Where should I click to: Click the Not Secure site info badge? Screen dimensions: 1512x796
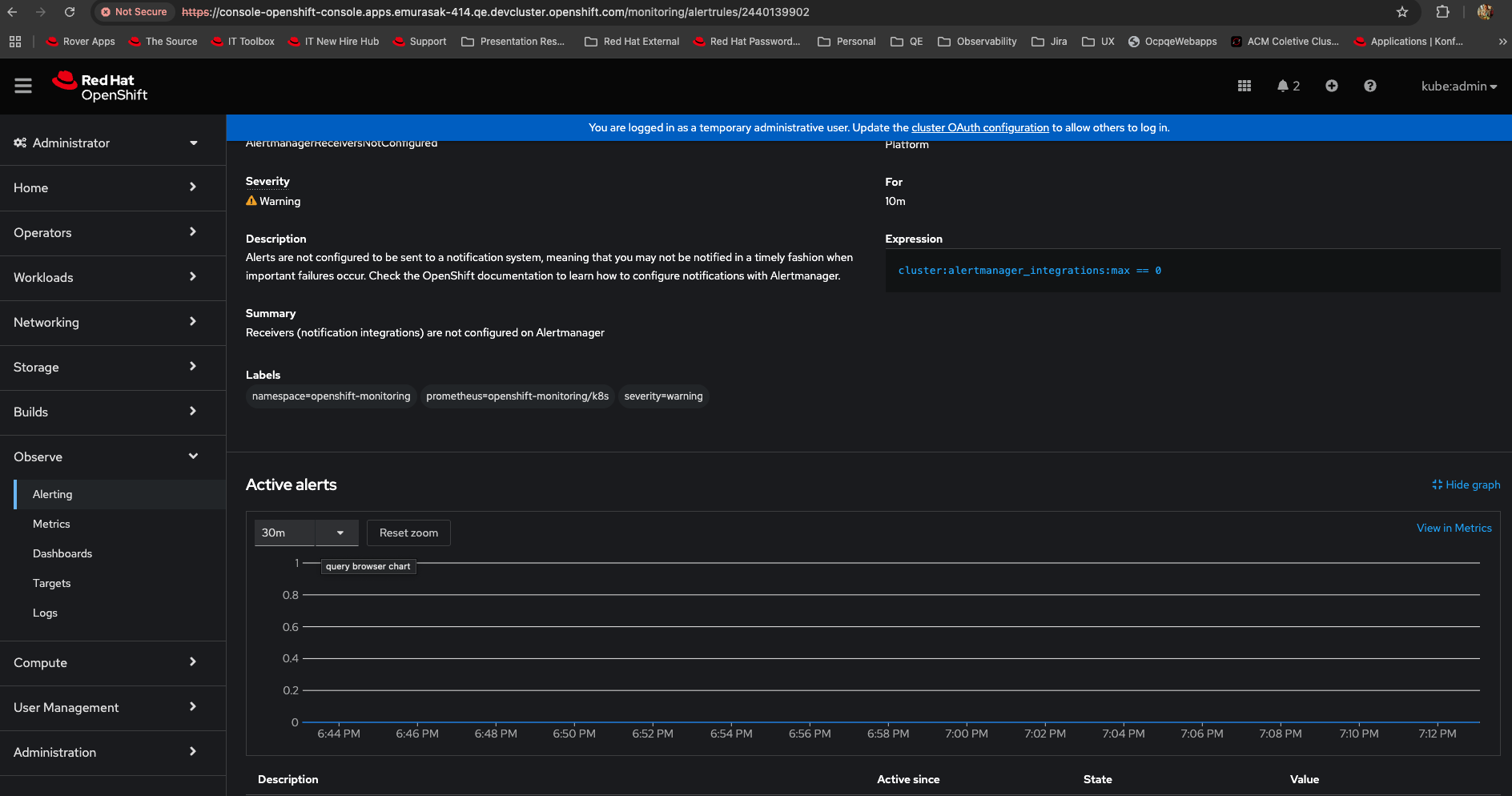coord(134,12)
